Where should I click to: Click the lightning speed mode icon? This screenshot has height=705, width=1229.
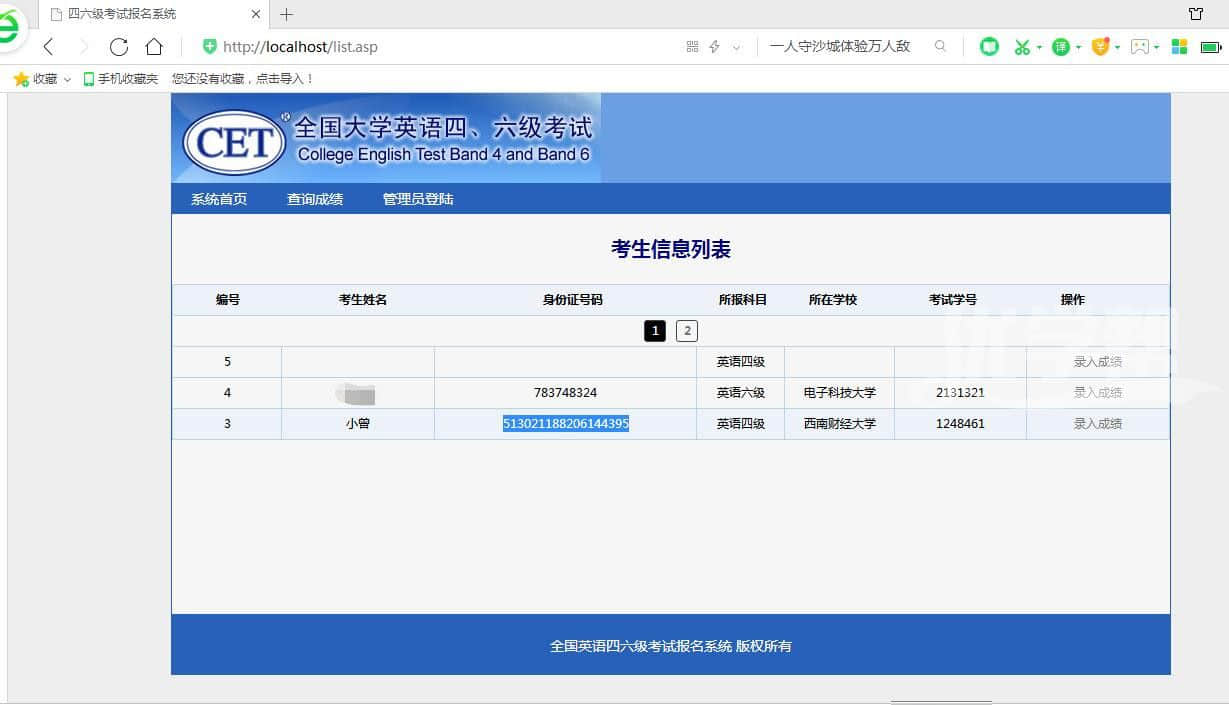click(714, 47)
